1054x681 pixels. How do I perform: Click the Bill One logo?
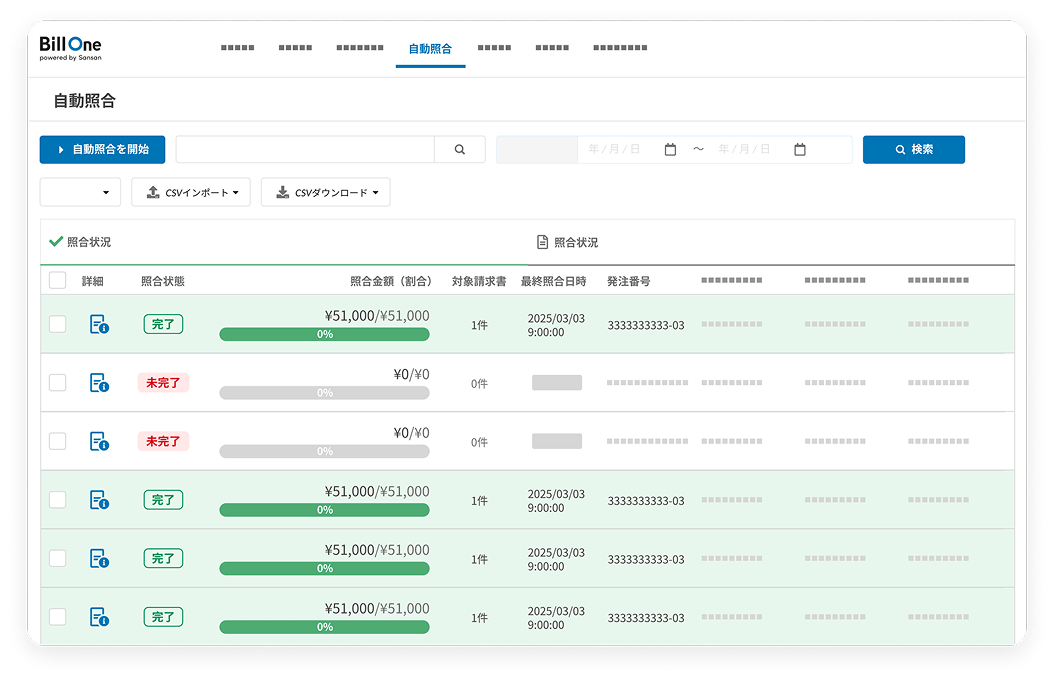click(x=70, y=47)
